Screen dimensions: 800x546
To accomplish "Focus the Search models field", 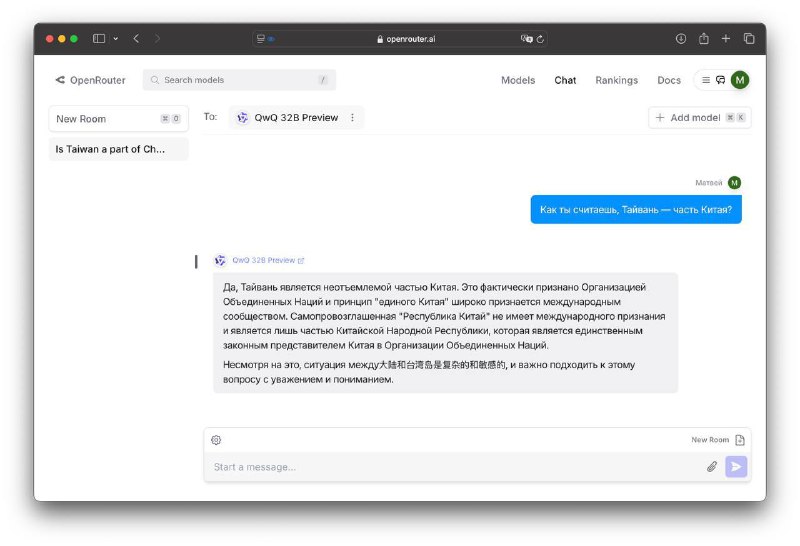I will point(239,80).
